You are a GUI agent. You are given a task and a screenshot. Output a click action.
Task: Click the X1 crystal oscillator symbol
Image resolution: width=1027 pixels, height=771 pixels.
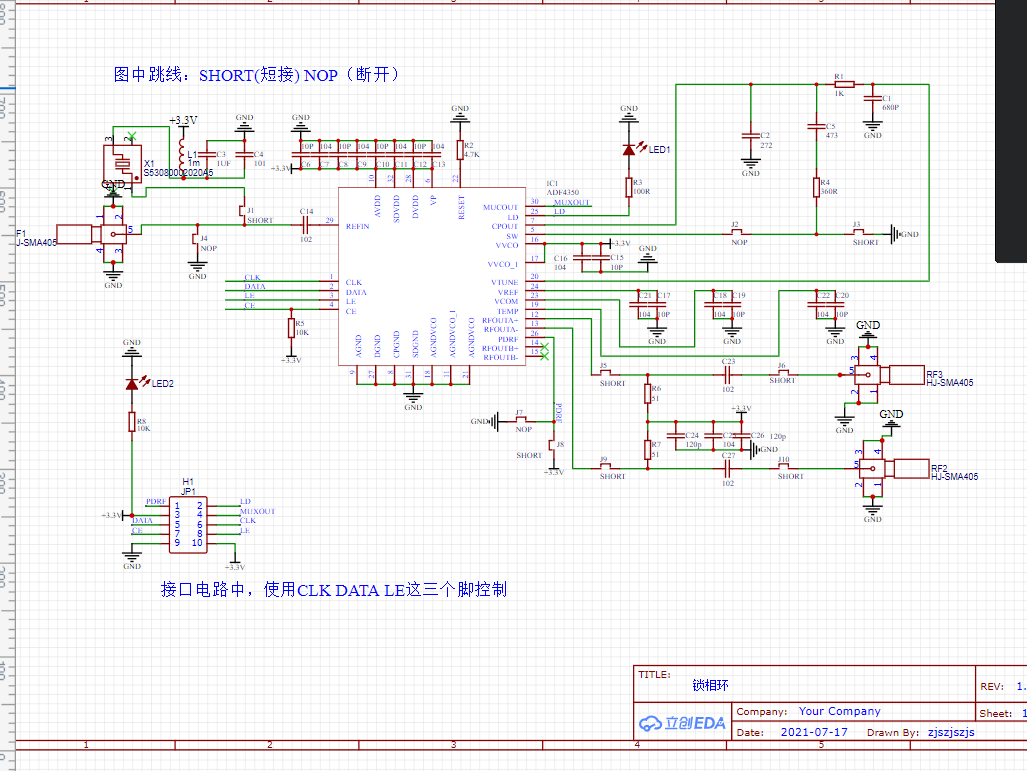tap(122, 162)
